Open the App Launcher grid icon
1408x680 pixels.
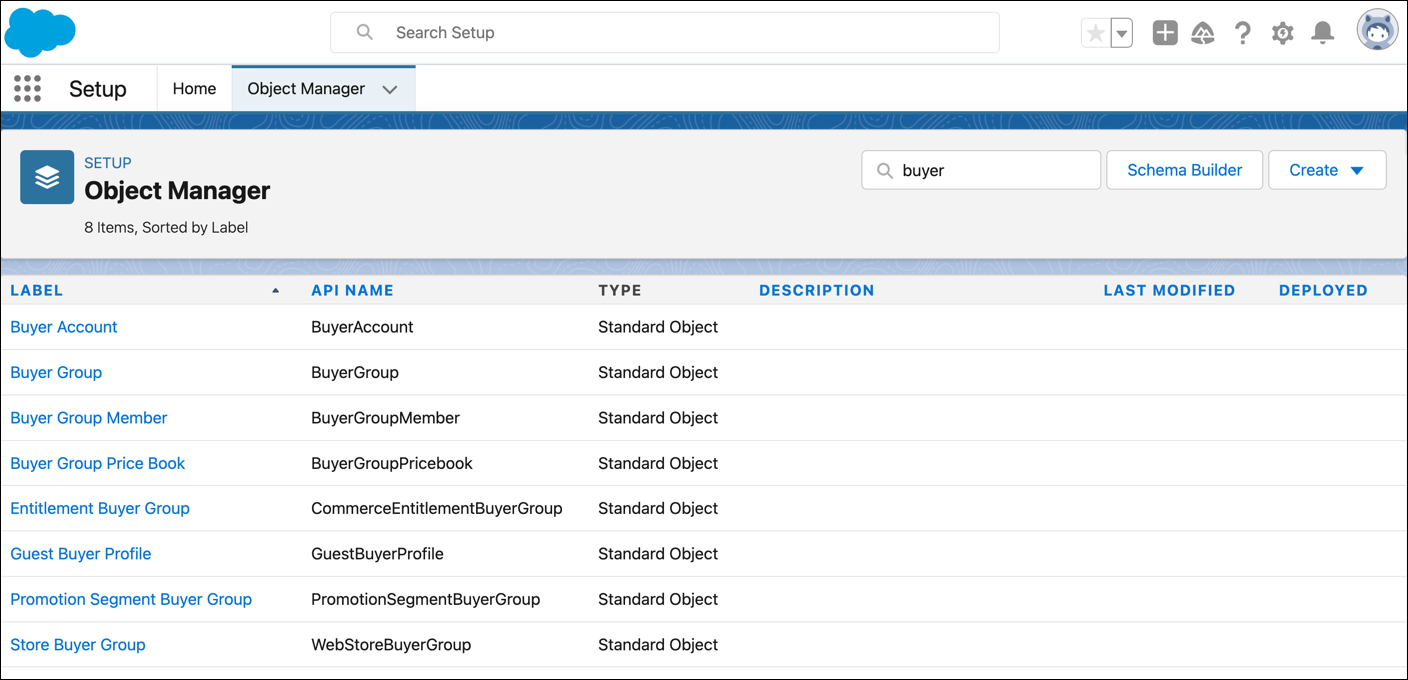28,89
